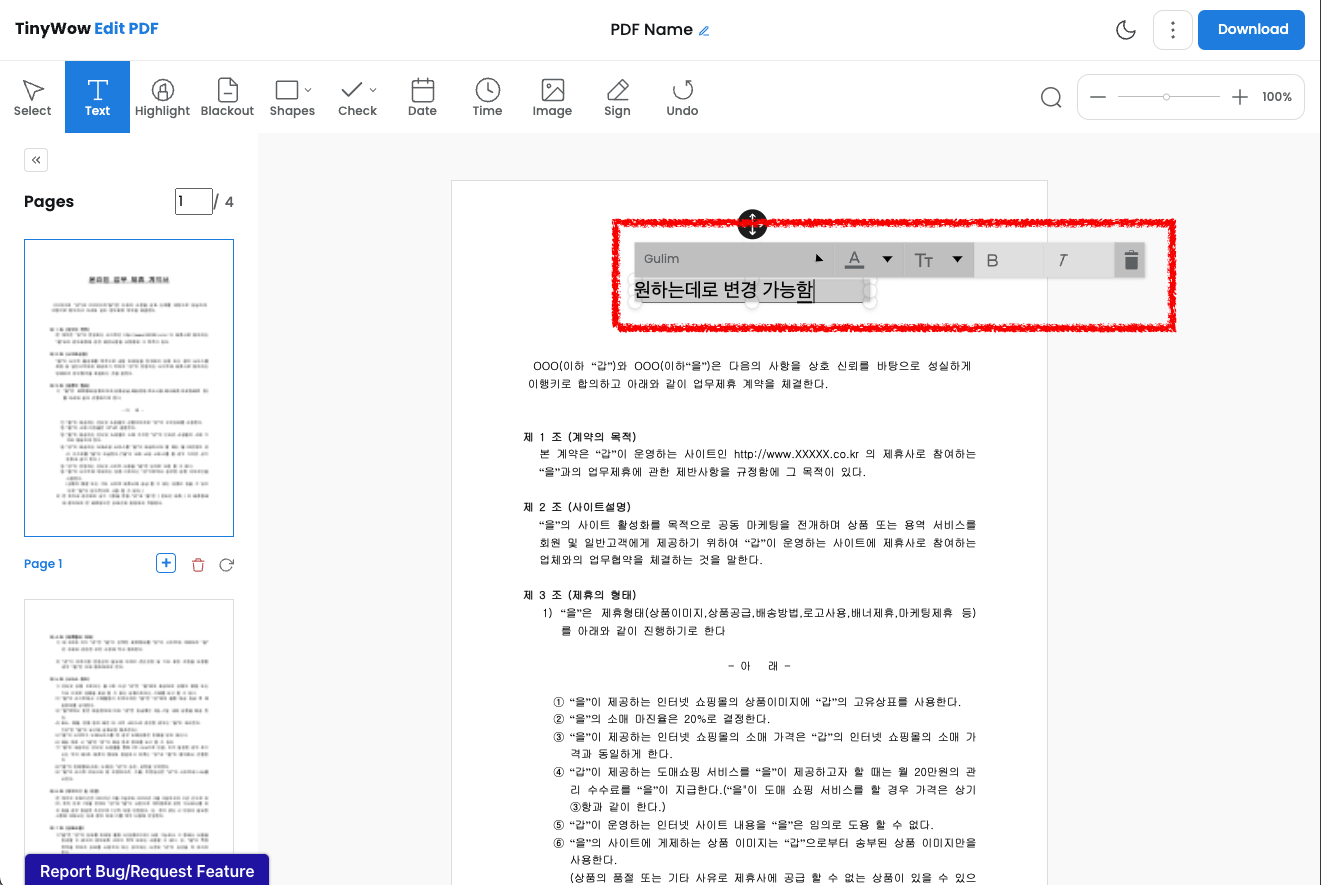Select the Time tool
The width and height of the screenshot is (1321, 885).
pos(487,97)
